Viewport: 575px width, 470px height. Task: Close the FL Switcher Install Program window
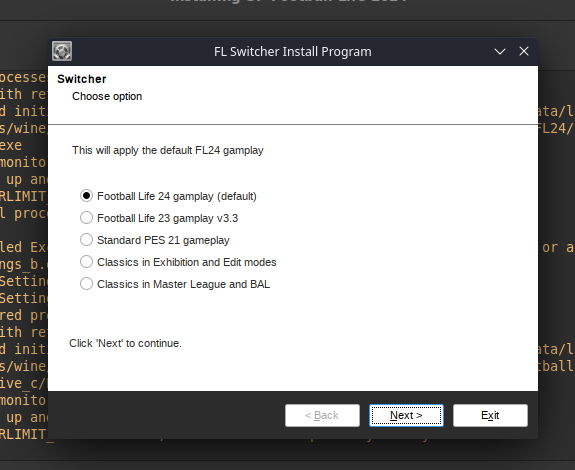pos(524,51)
